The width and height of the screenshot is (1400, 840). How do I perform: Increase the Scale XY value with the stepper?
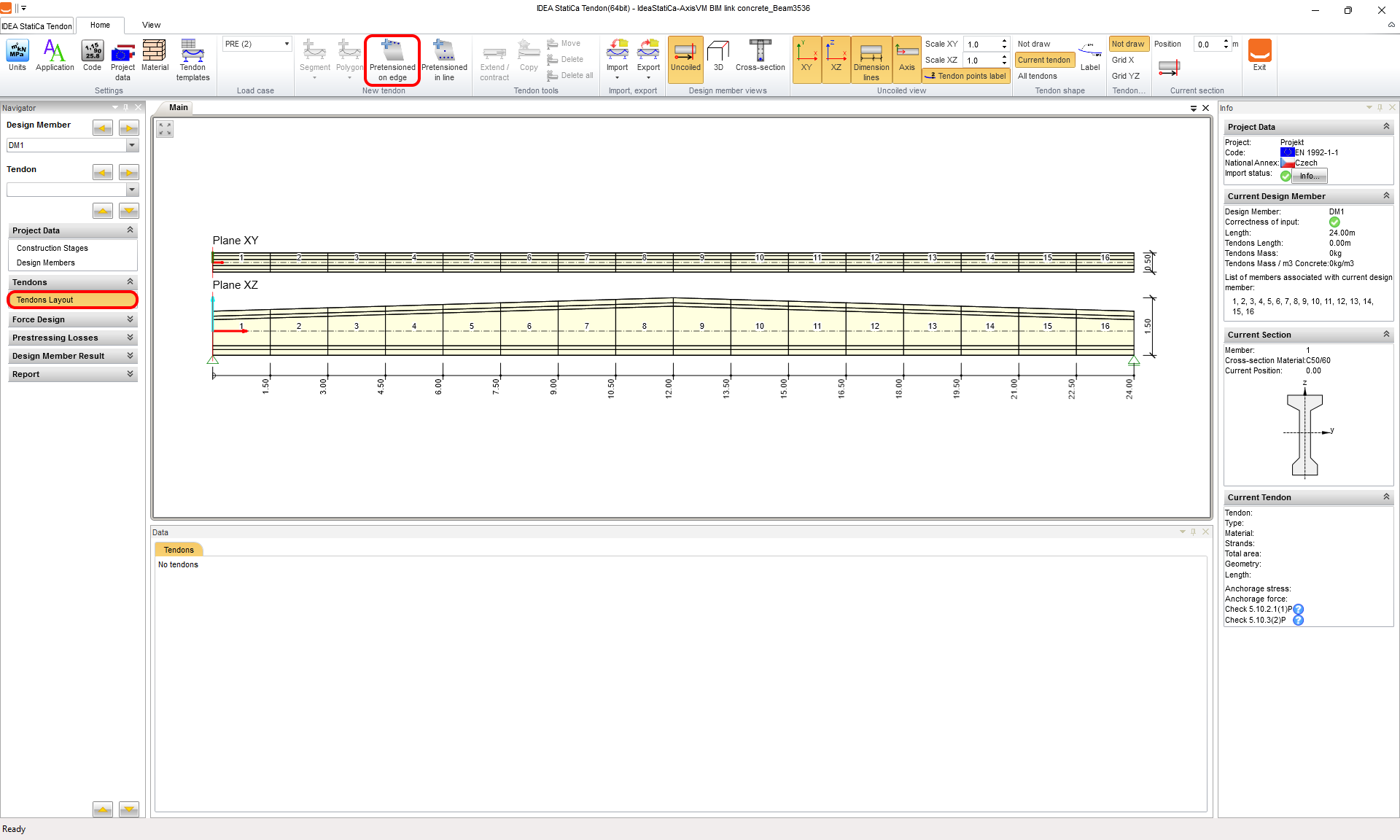pos(1004,41)
